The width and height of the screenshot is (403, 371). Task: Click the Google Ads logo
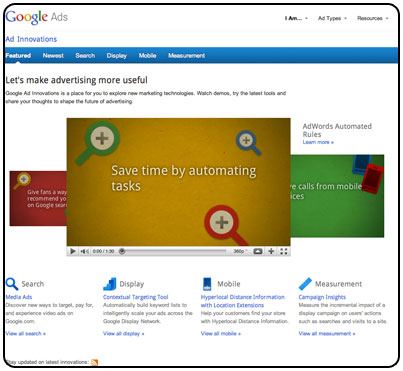[37, 17]
